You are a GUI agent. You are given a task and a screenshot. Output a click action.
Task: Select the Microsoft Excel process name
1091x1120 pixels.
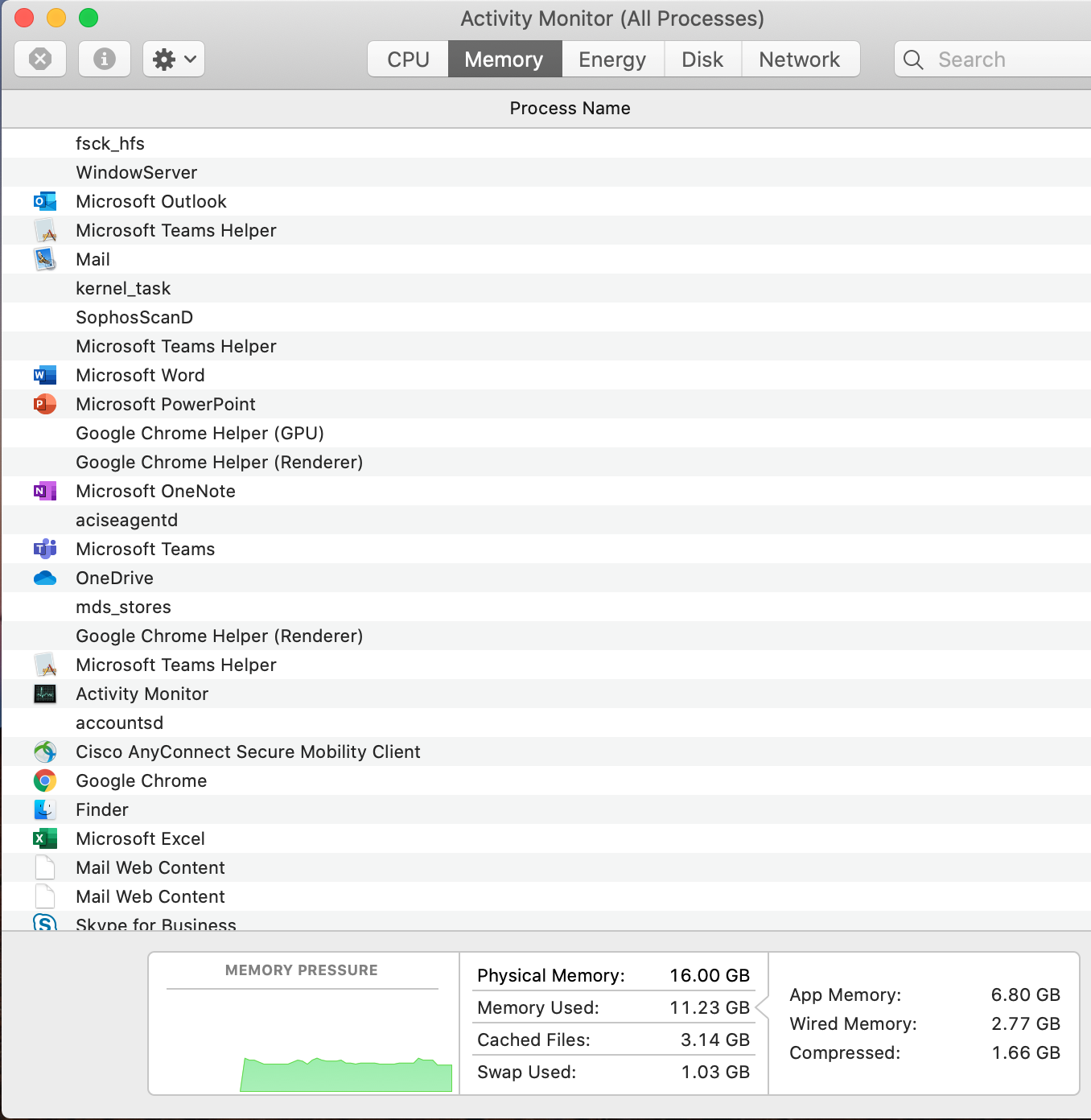[141, 839]
